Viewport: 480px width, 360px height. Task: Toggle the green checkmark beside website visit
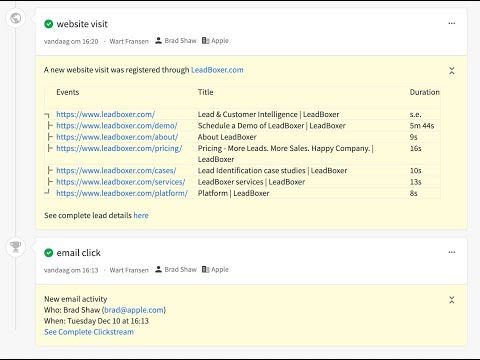[x=49, y=24]
